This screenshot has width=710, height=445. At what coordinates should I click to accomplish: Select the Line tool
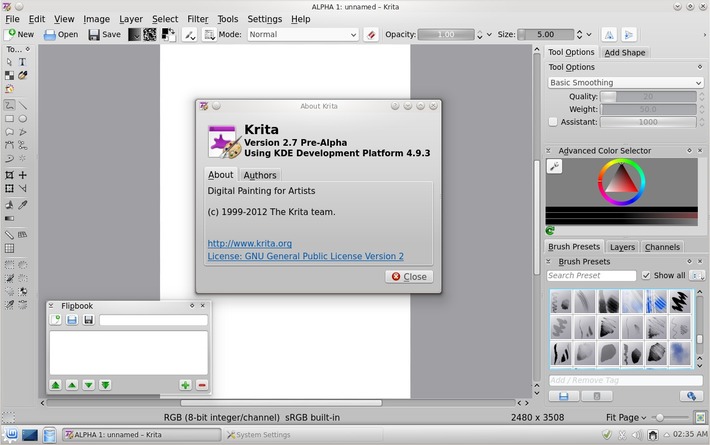(x=23, y=105)
